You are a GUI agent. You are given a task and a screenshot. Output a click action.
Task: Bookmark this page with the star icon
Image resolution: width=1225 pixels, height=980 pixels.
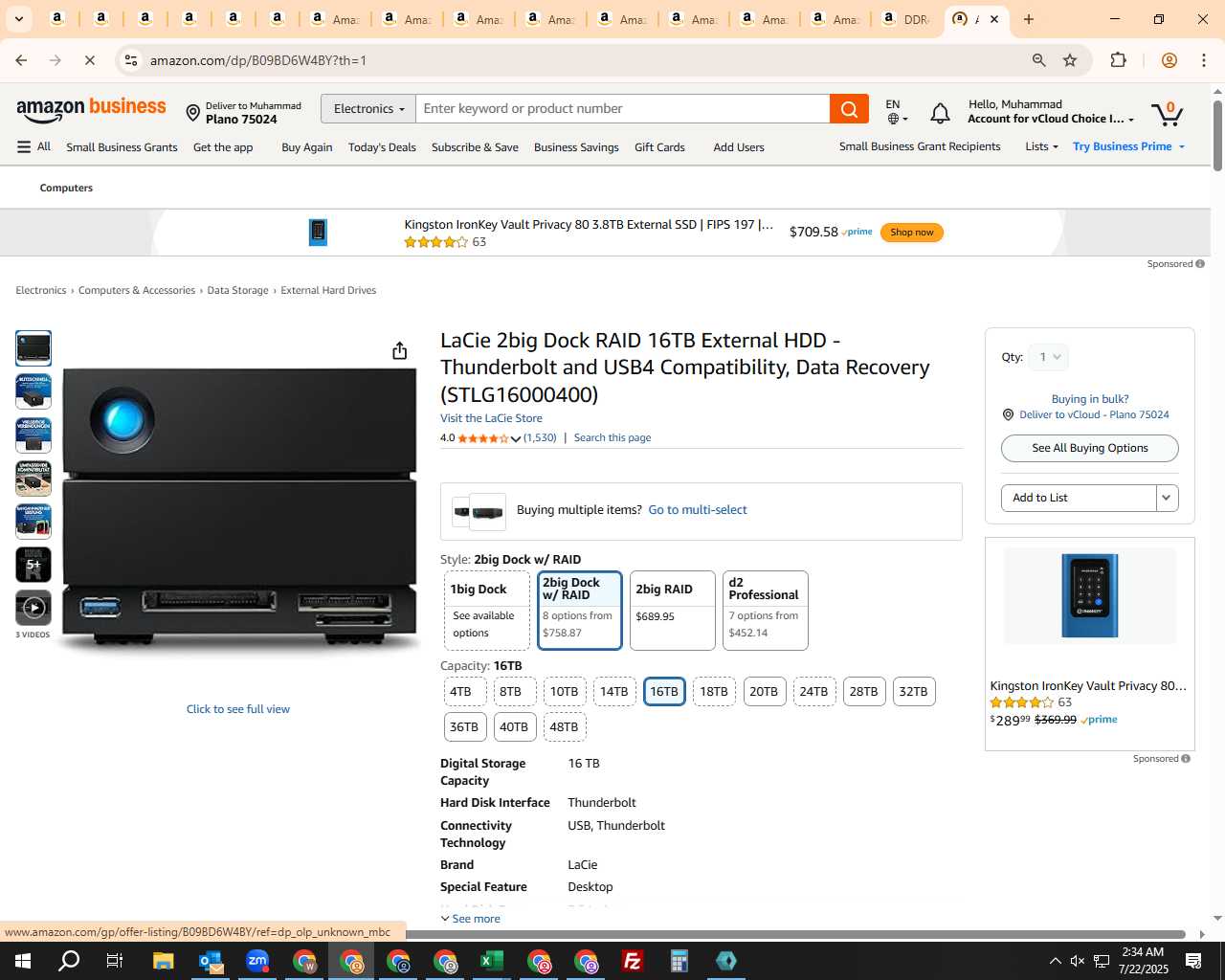tap(1070, 60)
